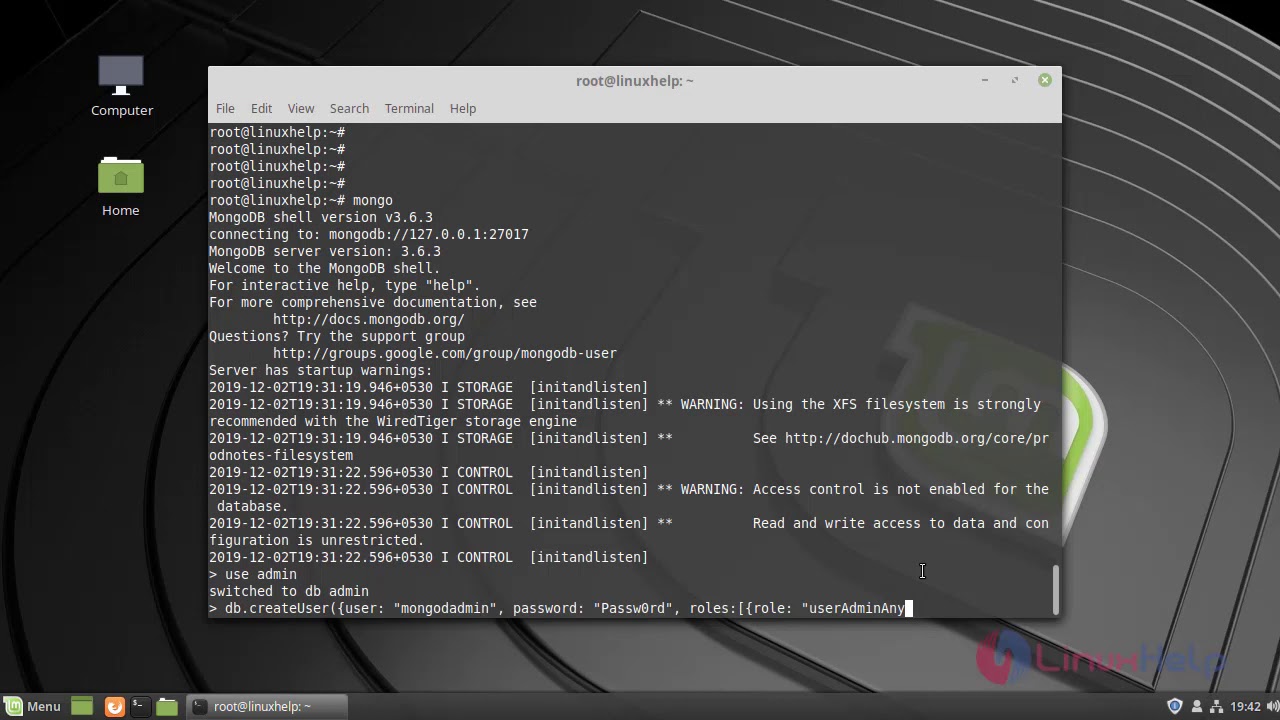Maximize the terminal window

[x=1014, y=80]
